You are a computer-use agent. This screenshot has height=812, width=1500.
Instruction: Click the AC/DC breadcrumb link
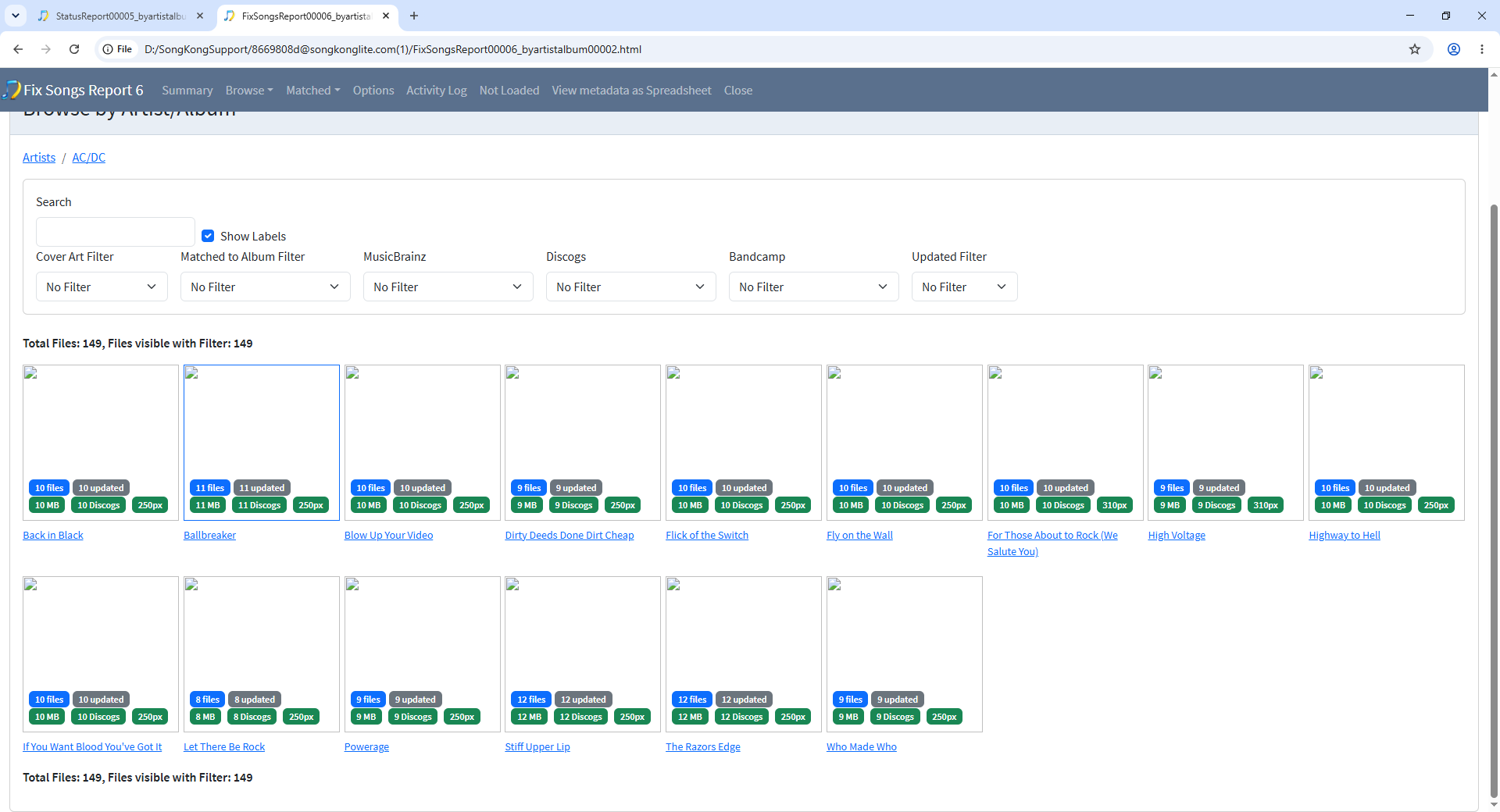pyautogui.click(x=89, y=158)
